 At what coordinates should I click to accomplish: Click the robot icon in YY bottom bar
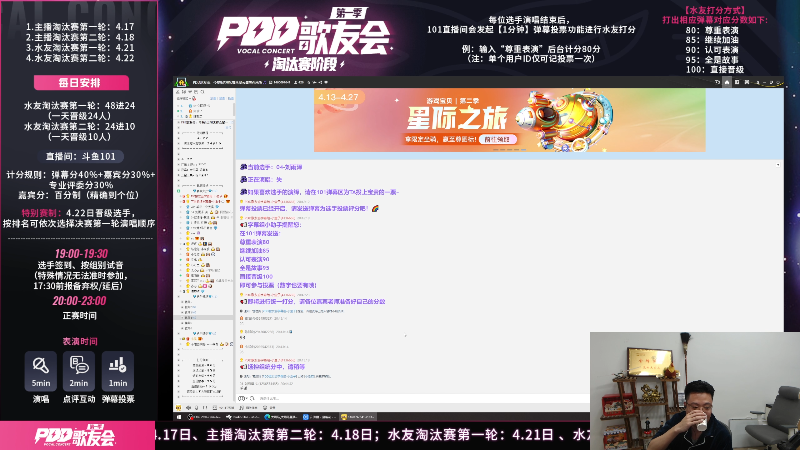click(x=265, y=408)
